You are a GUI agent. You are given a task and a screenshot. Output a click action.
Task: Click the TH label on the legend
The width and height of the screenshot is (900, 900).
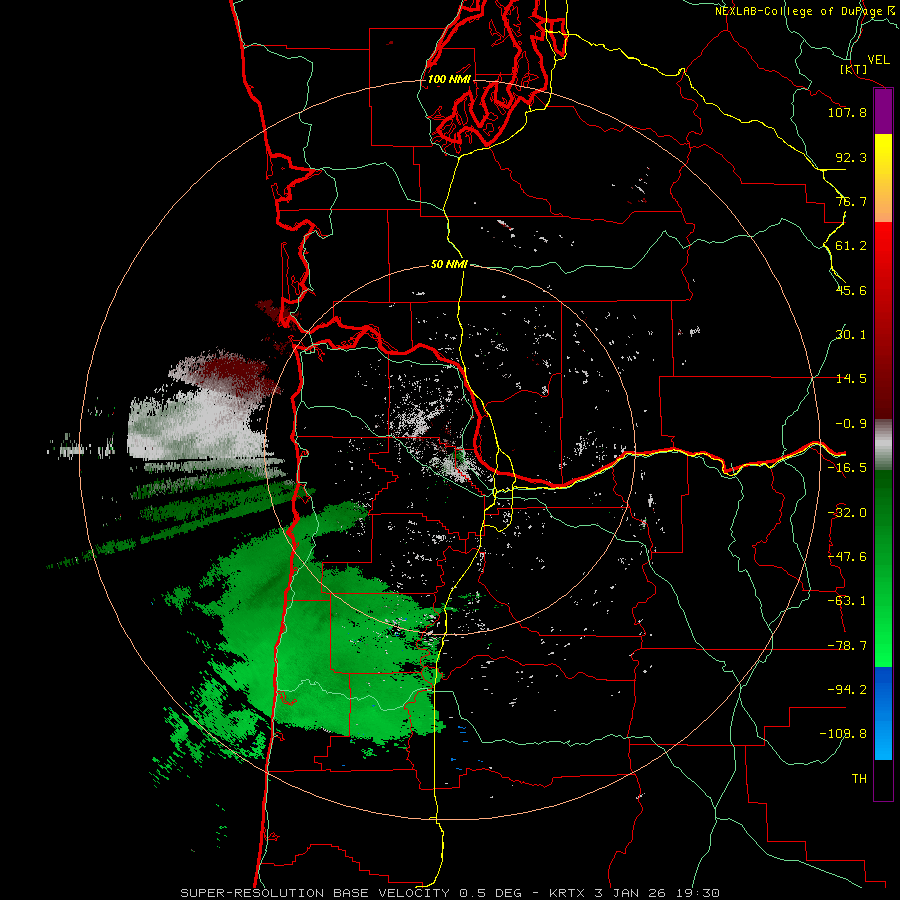coord(859,779)
